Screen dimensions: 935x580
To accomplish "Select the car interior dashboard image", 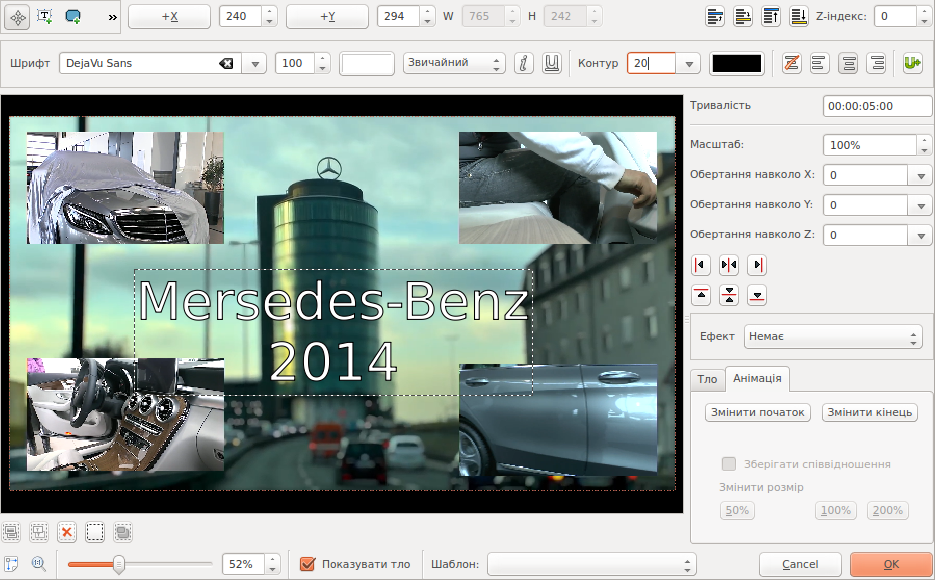I will [x=125, y=414].
